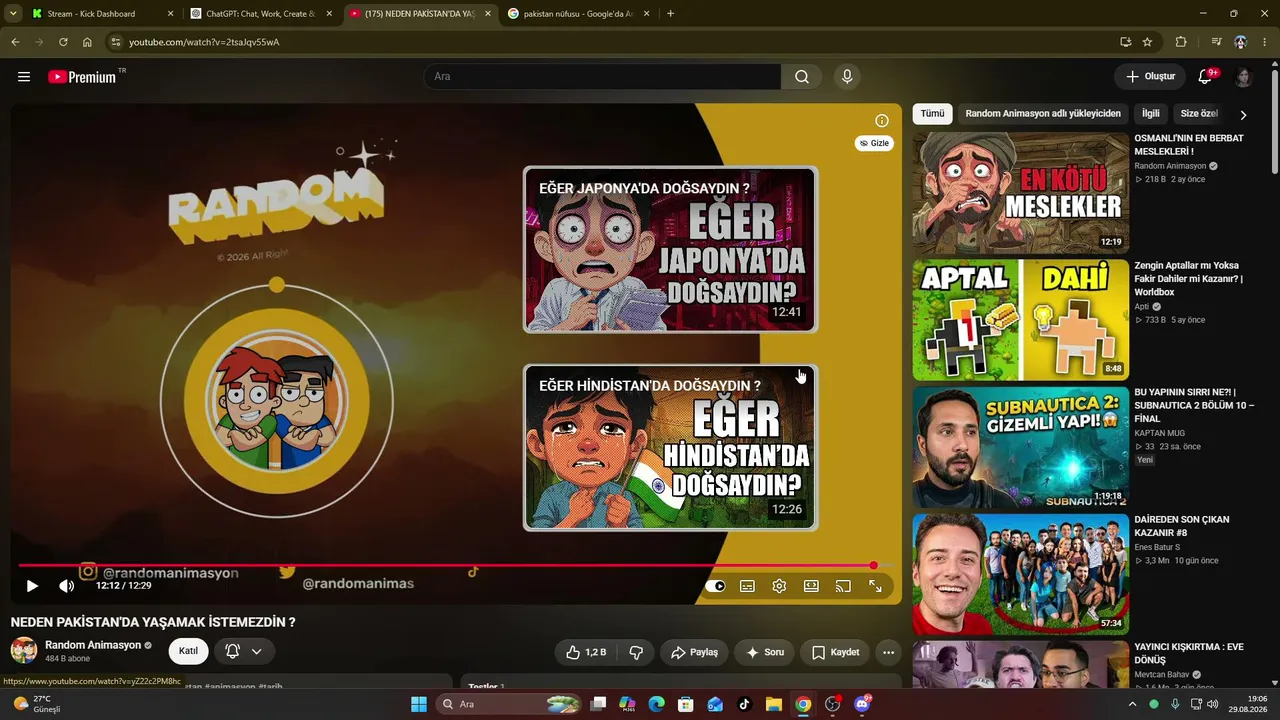Open the account avatar menu in YouTube header
This screenshot has height=720, width=1280.
point(1243,77)
